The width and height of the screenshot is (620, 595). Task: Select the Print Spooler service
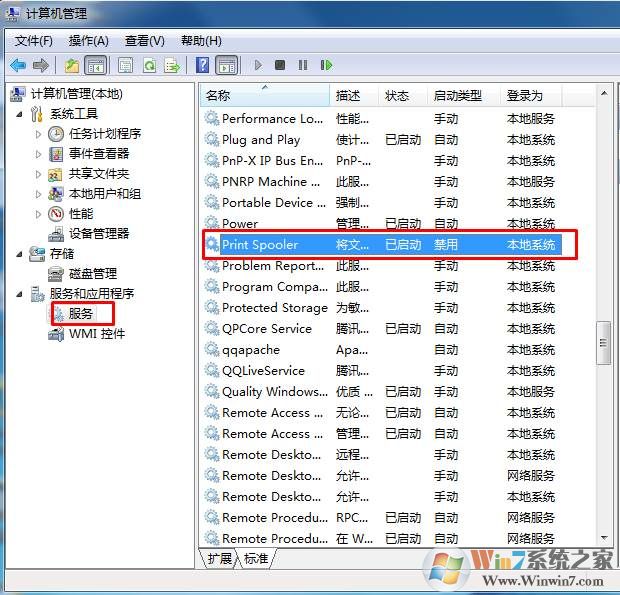pyautogui.click(x=382, y=245)
